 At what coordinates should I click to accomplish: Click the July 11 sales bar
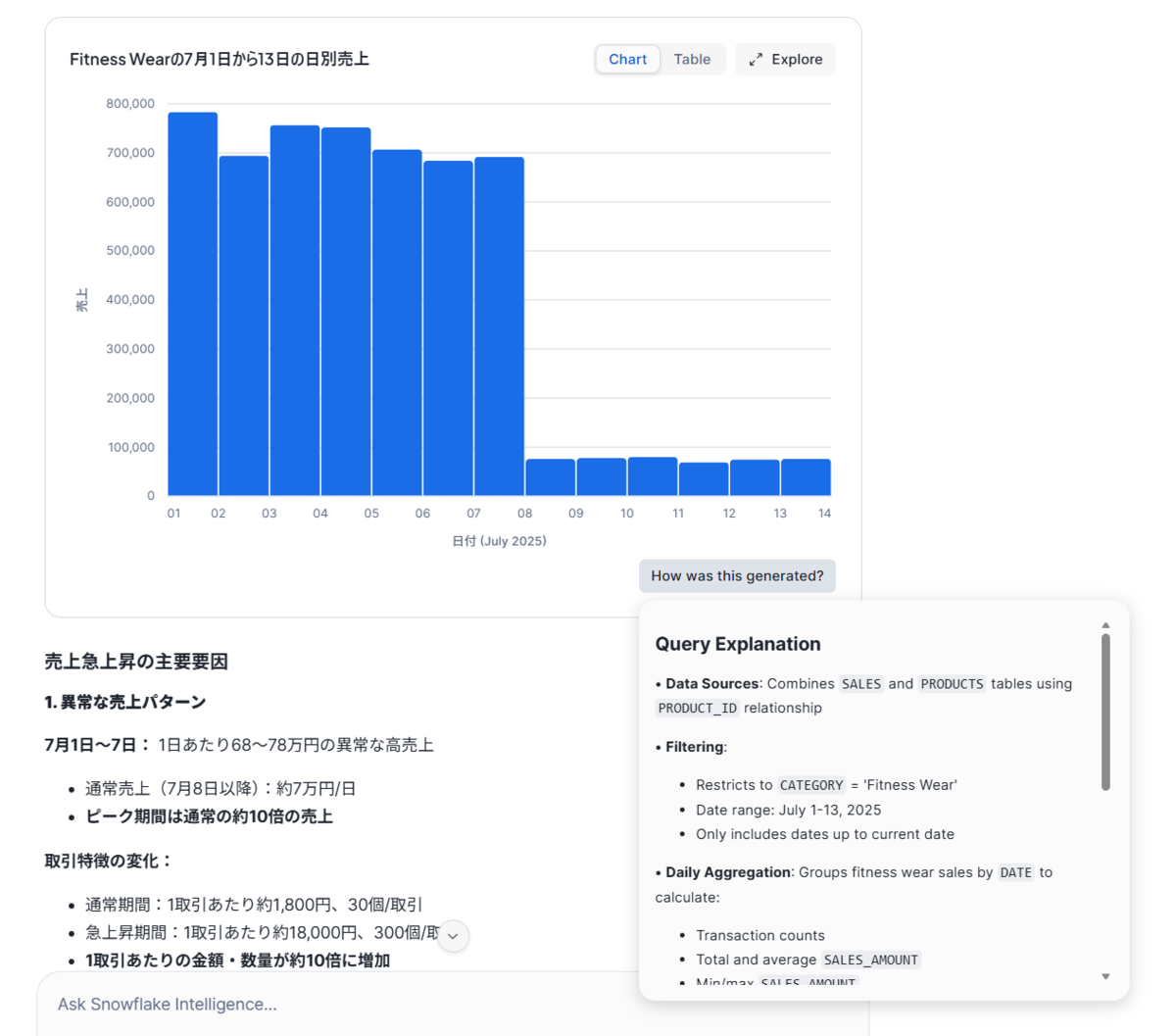tap(704, 479)
